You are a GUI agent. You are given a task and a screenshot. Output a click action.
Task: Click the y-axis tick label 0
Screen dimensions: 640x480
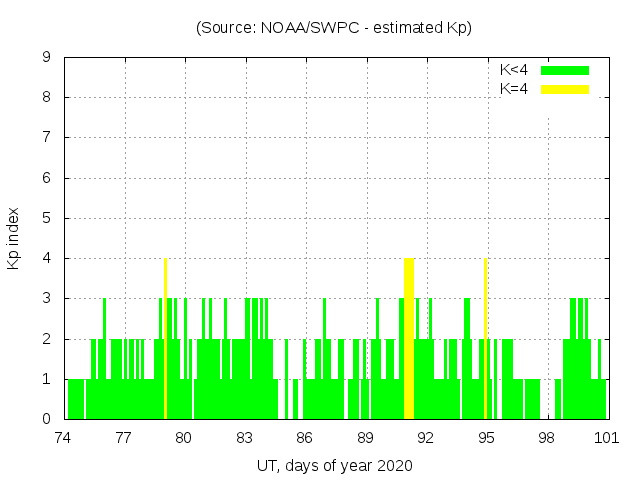click(47, 419)
